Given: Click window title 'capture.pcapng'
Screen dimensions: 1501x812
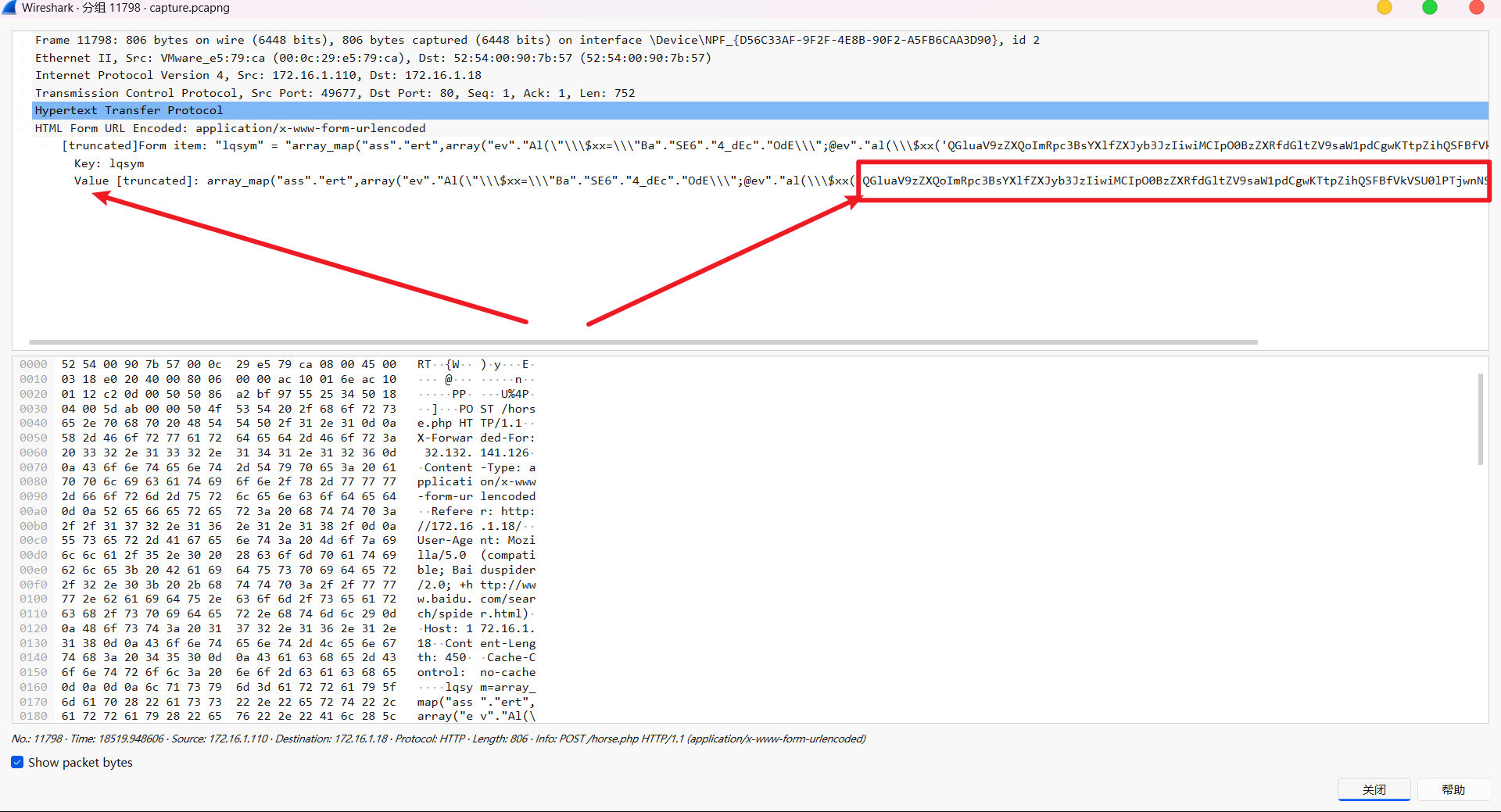Looking at the screenshot, I should click(190, 8).
